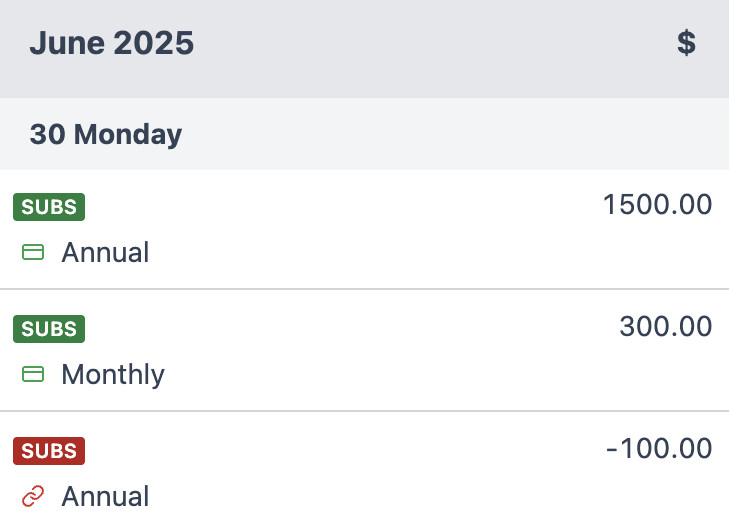Select the 1500.00 amount
The width and height of the screenshot is (729, 518).
657,205
